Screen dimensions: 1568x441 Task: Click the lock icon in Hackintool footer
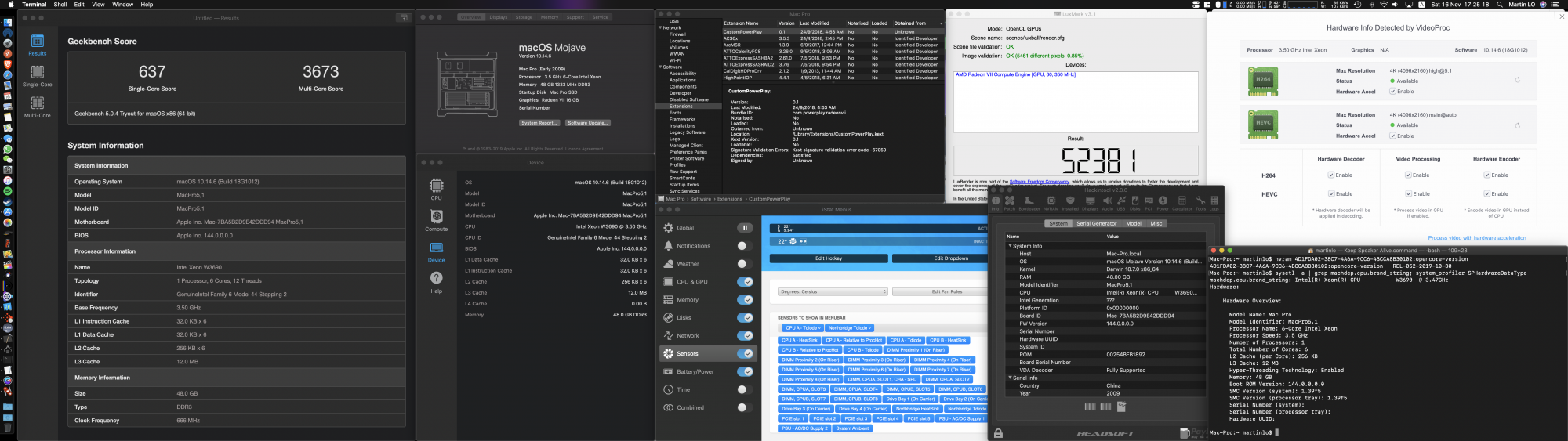tap(998, 432)
